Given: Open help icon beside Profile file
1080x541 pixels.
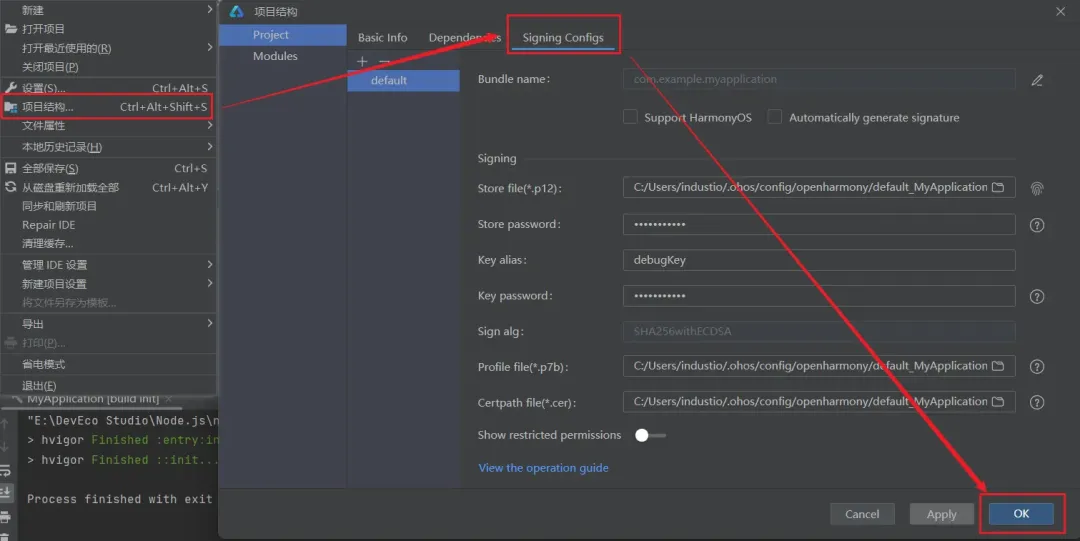Looking at the screenshot, I should coord(1037,367).
